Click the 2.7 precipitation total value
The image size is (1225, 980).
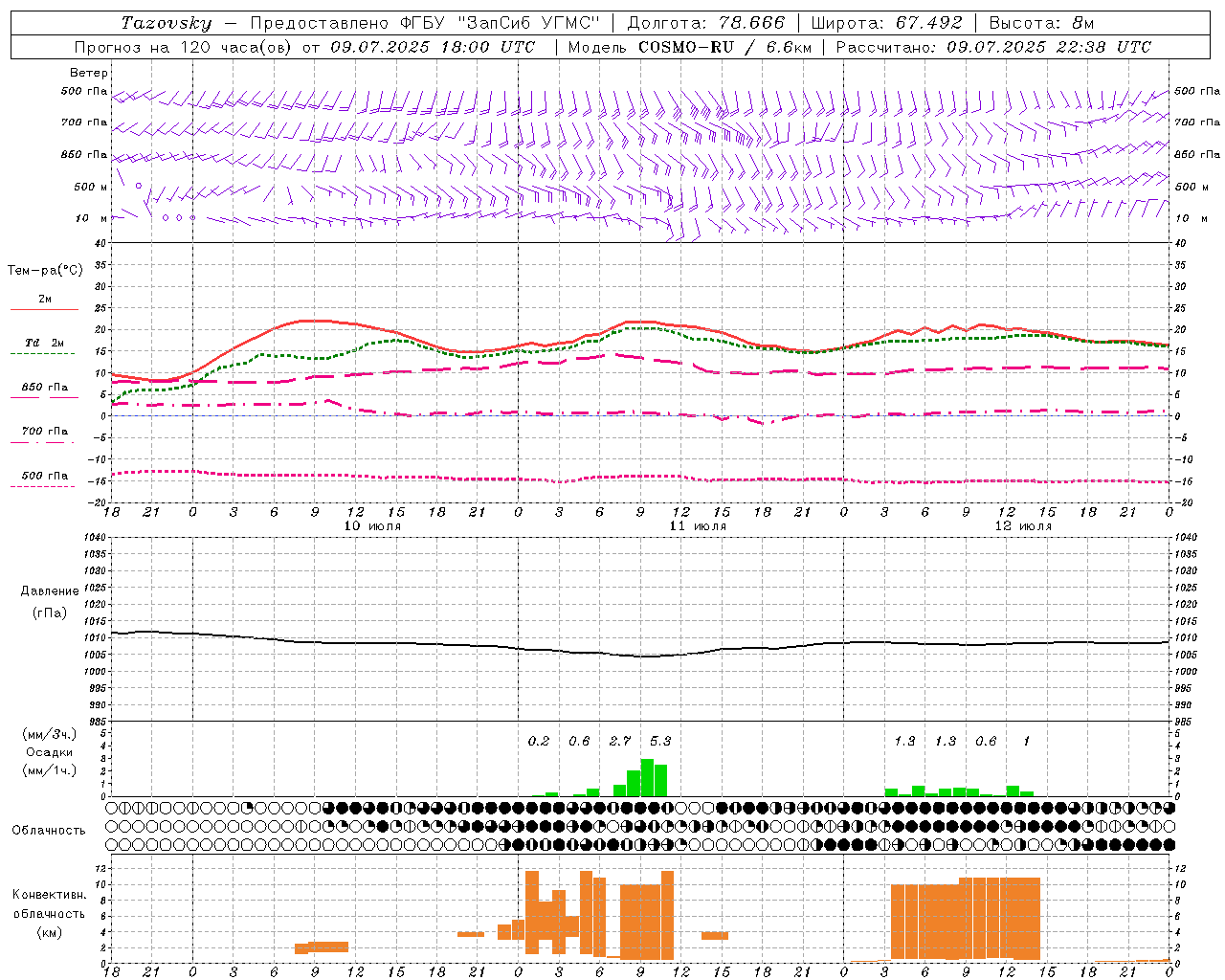pyautogui.click(x=620, y=742)
